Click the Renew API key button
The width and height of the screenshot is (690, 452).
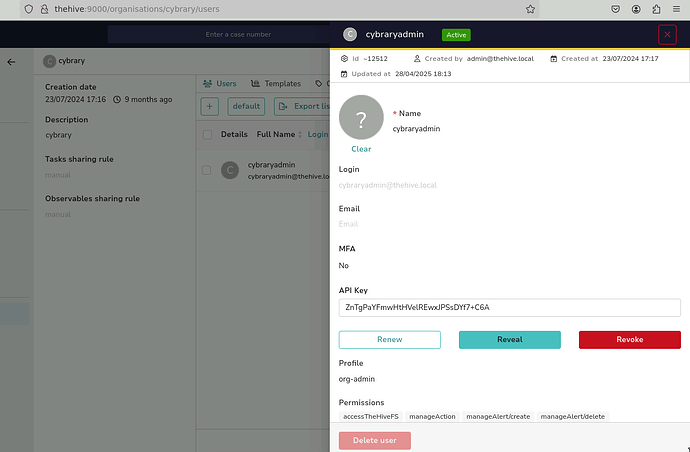[389, 340]
